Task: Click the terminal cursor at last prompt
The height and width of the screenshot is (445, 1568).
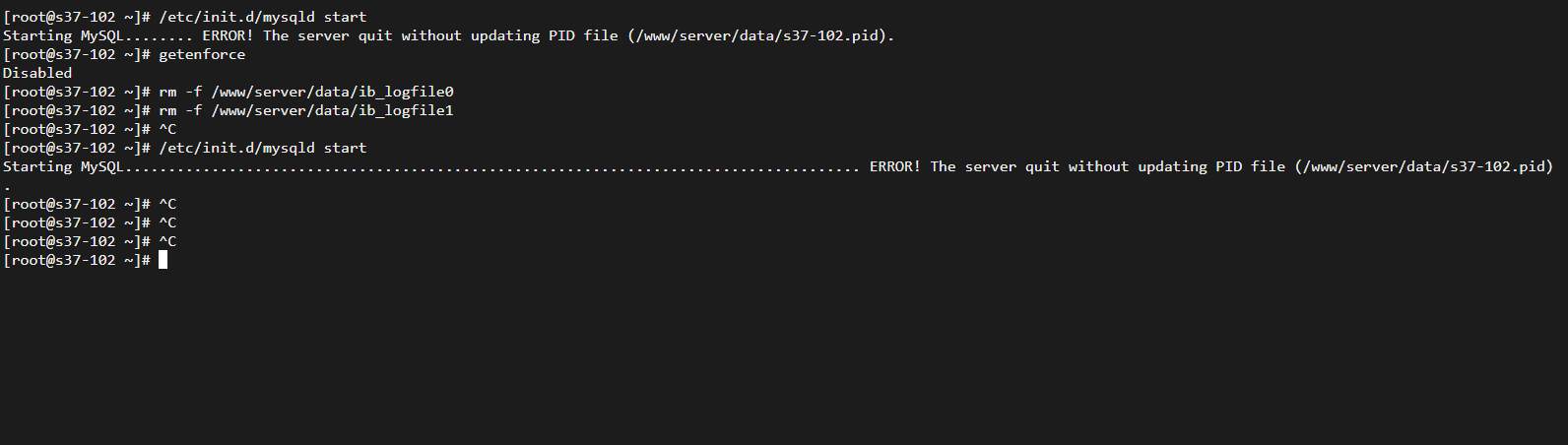Action: (x=163, y=260)
